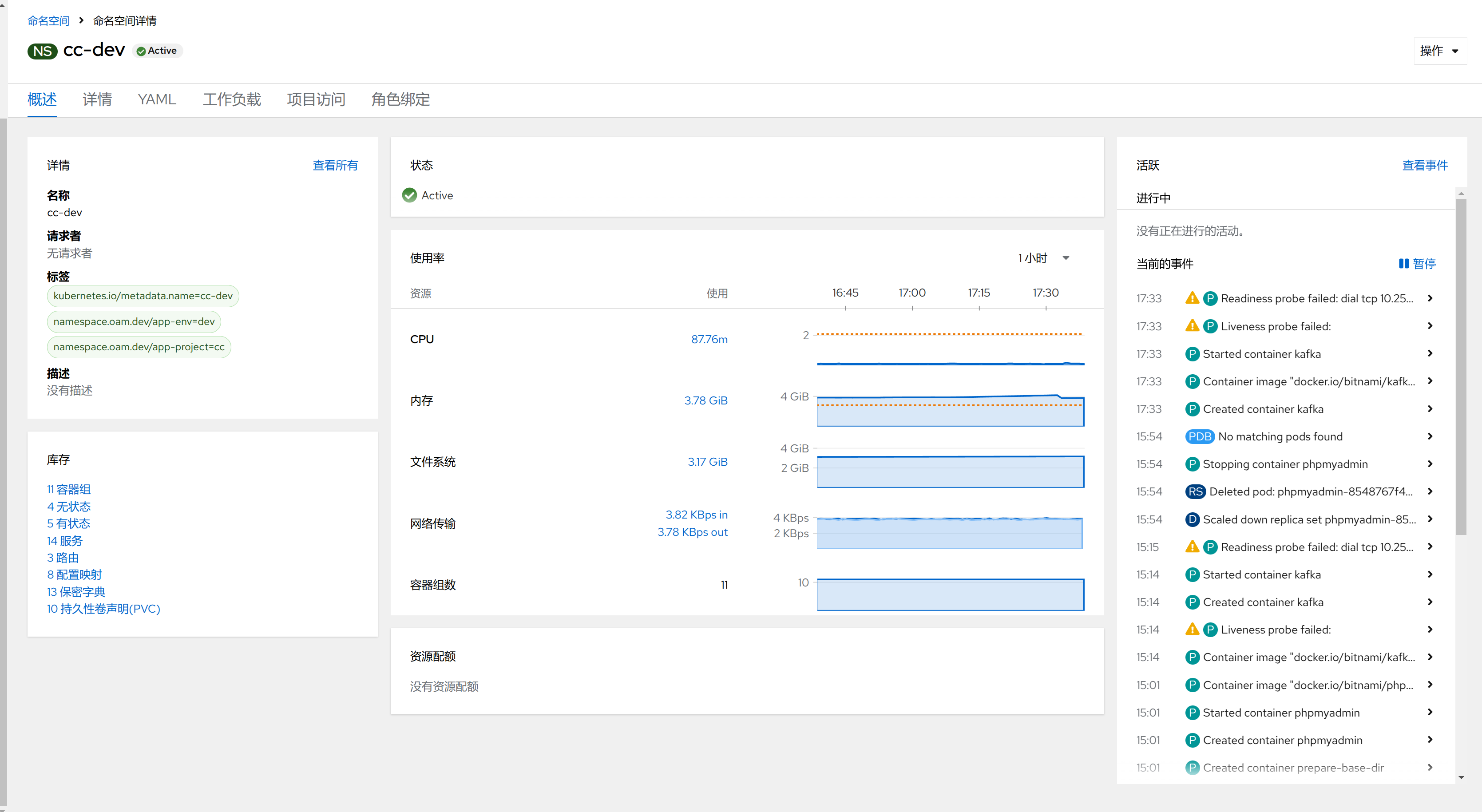The image size is (1482, 812).
Task: Switch to the YAML tab
Action: [156, 99]
